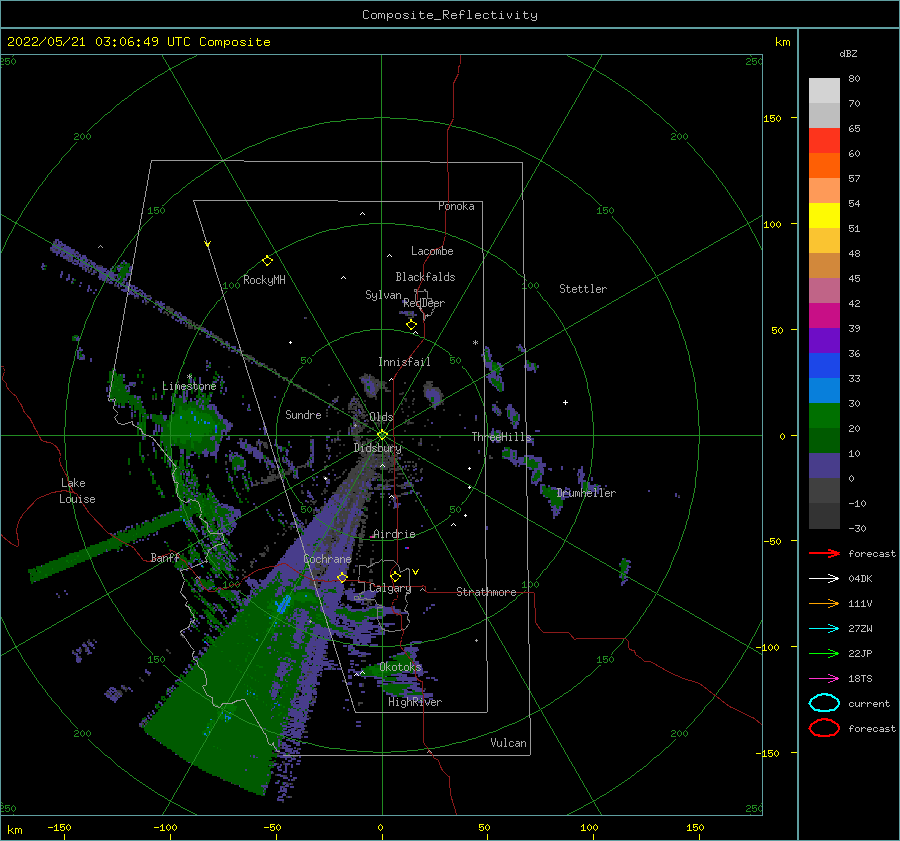Select the red forecast ellipse icon
This screenshot has width=900, height=841.
click(824, 728)
